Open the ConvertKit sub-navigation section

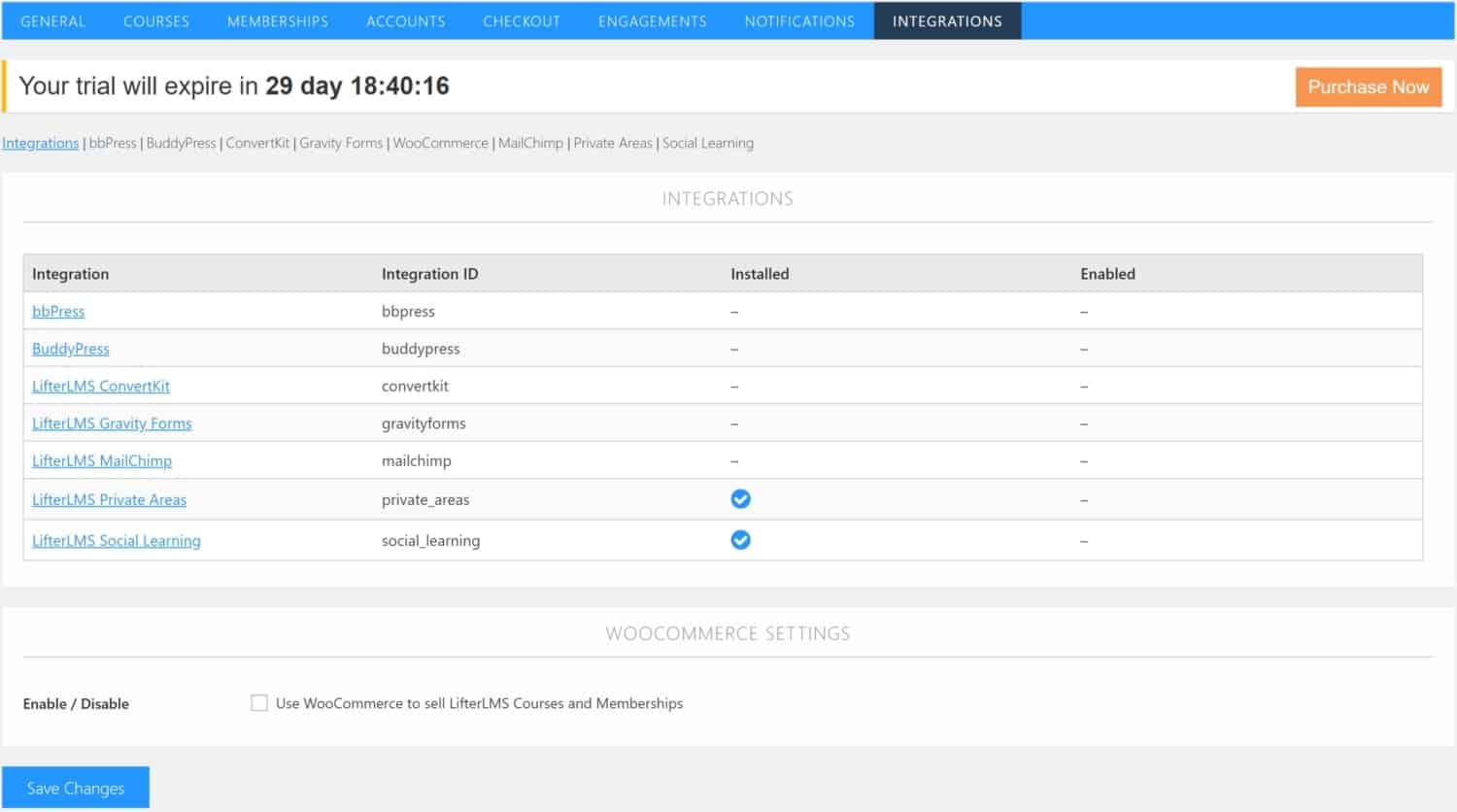click(x=257, y=143)
